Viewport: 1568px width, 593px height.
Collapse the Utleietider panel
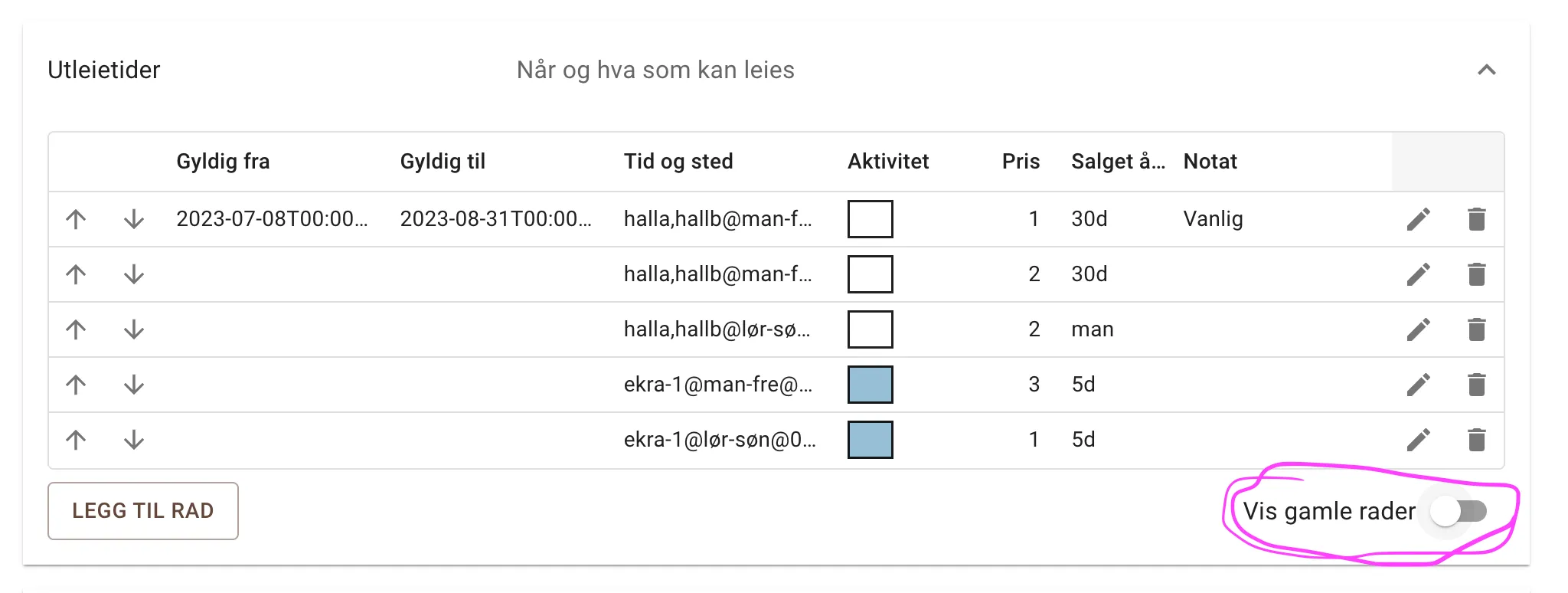1486,70
